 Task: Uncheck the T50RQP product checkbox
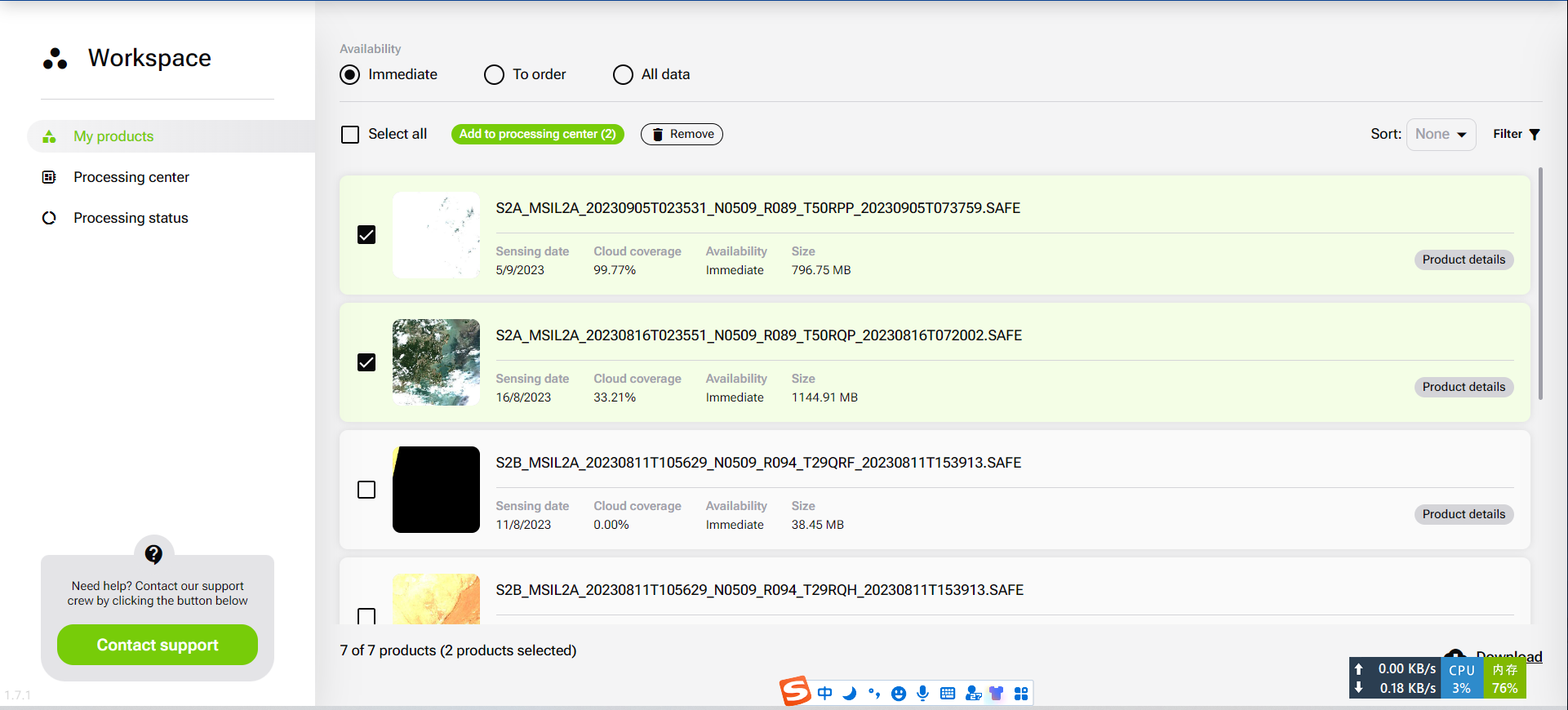[366, 362]
